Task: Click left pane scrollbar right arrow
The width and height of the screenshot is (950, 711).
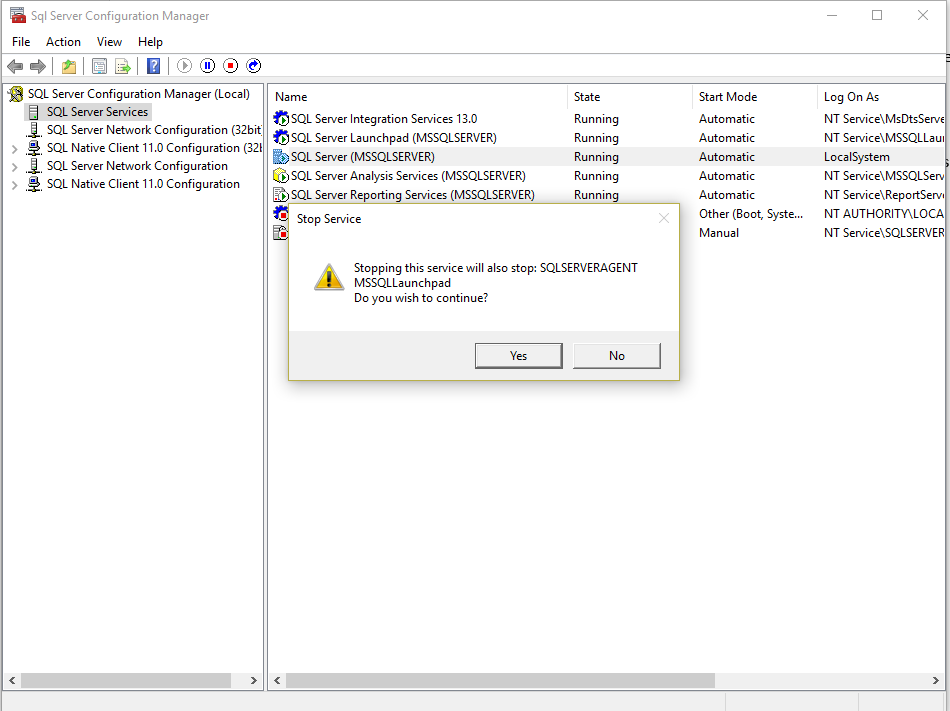Action: point(254,681)
